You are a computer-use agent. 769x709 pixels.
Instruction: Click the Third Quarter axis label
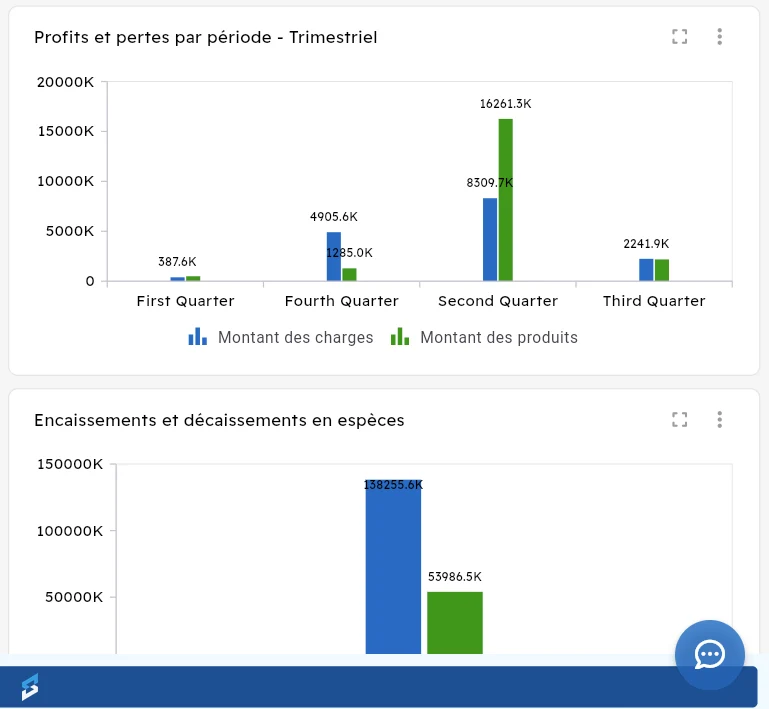654,301
